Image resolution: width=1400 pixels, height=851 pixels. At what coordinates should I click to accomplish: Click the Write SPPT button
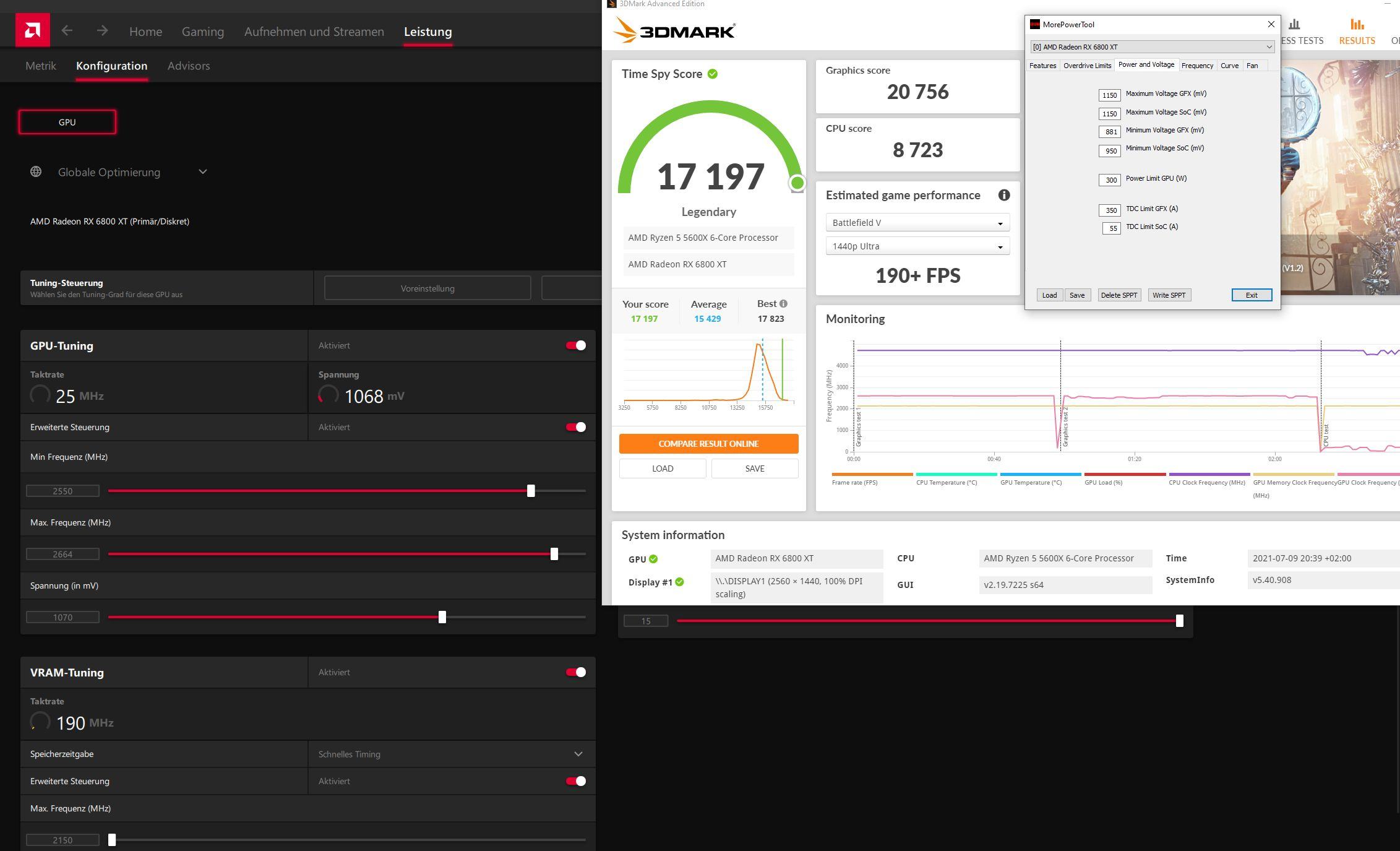(1169, 295)
